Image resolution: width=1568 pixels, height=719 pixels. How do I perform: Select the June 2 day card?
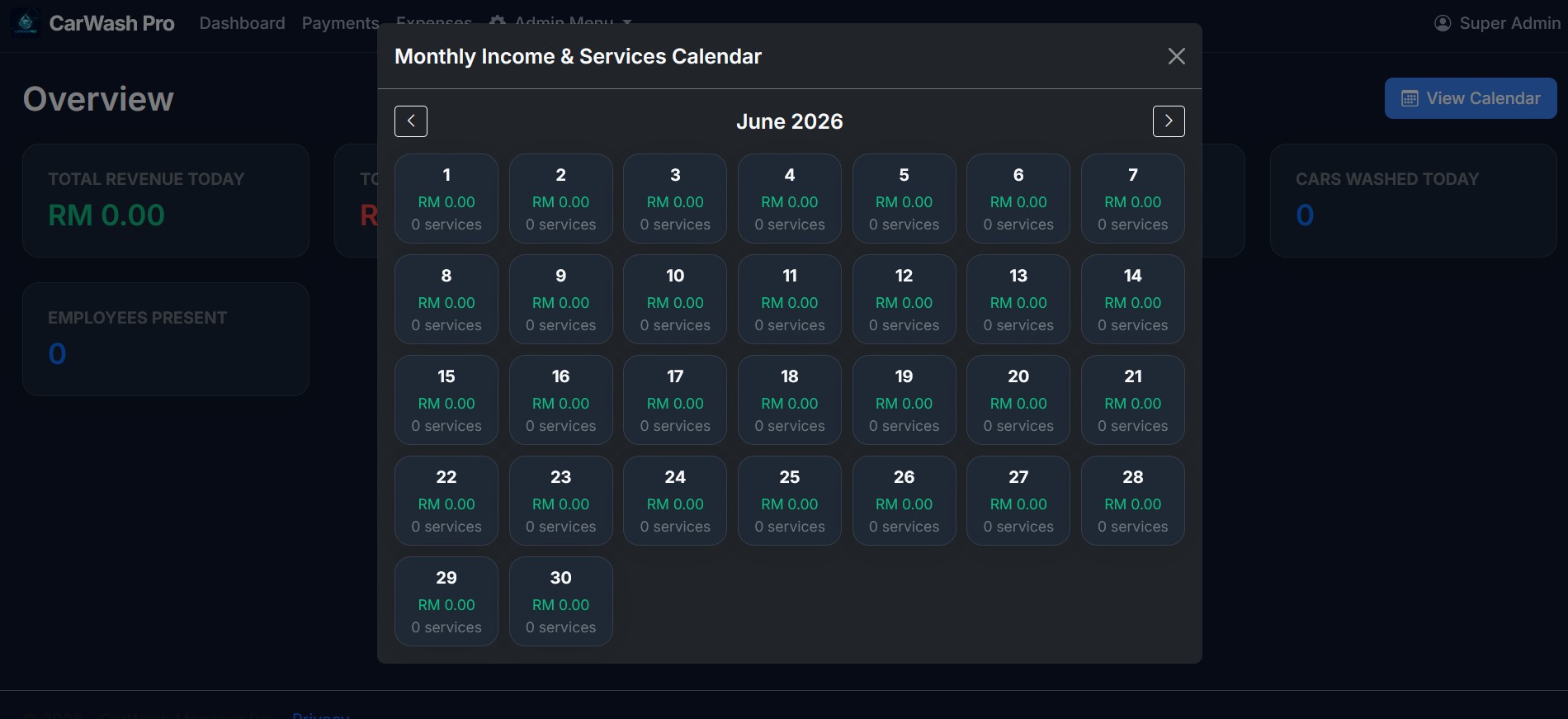[x=561, y=198]
